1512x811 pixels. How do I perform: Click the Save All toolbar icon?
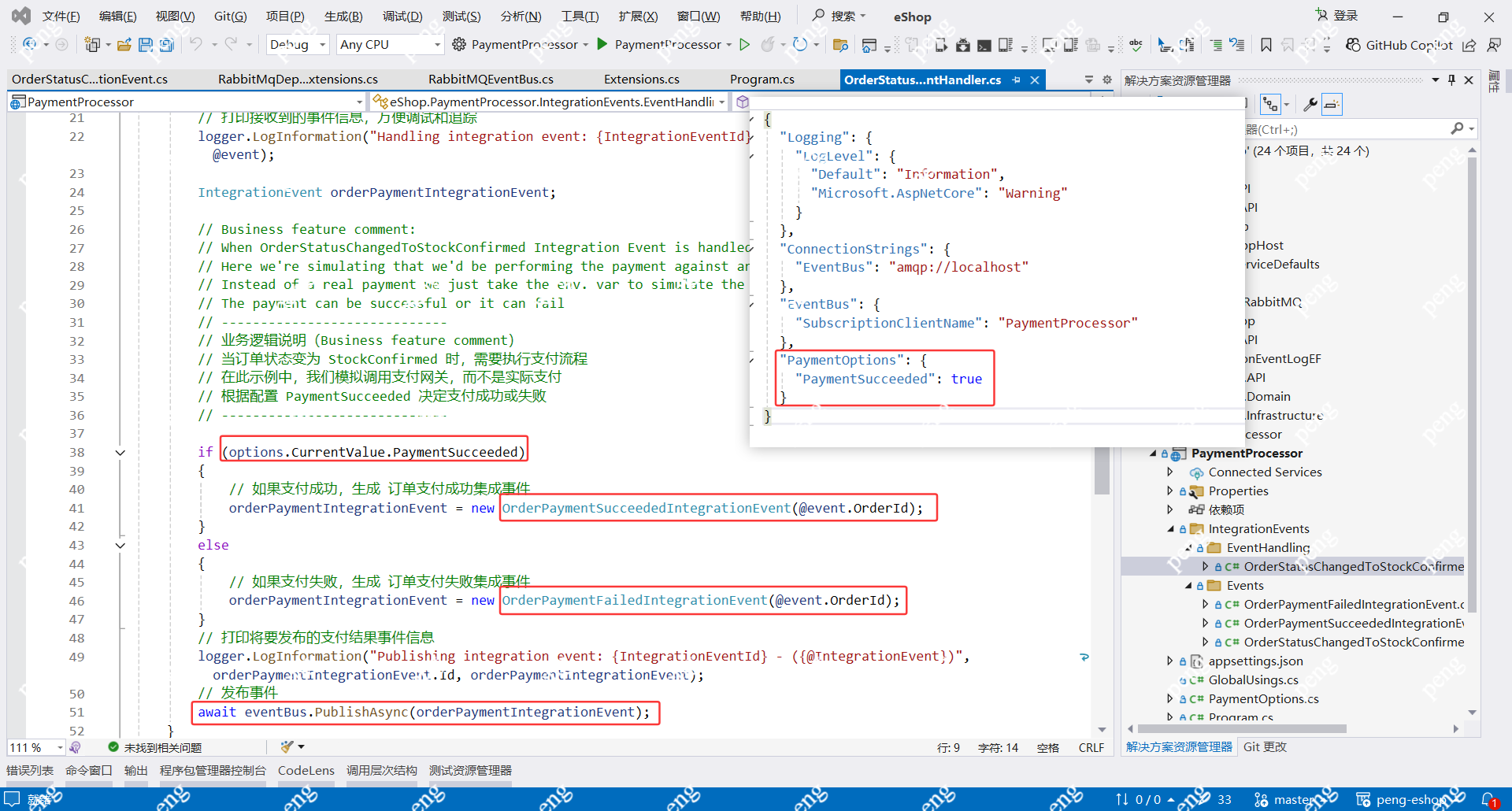166,45
